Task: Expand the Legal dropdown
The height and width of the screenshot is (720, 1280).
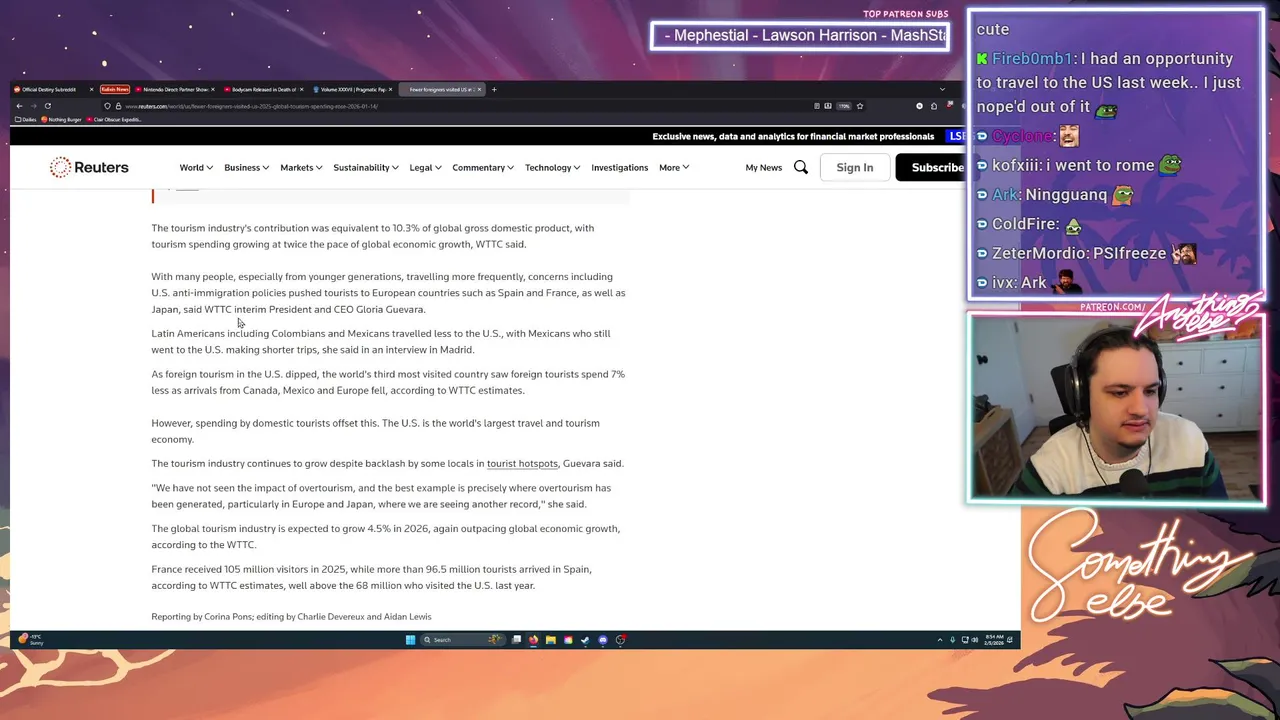Action: pyautogui.click(x=425, y=167)
